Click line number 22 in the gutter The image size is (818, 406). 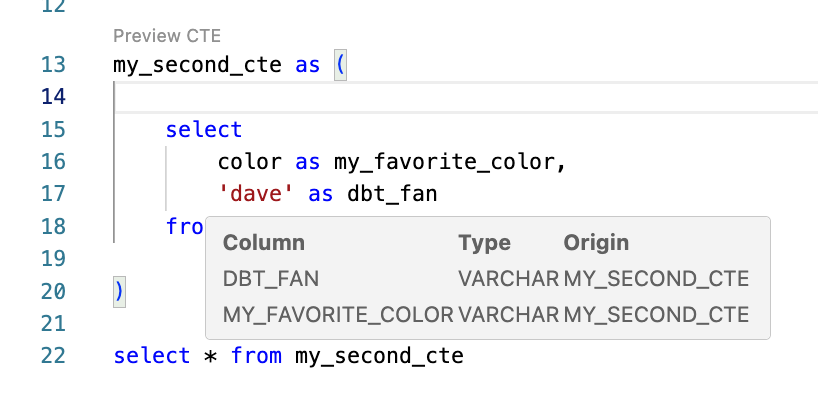[x=53, y=356]
